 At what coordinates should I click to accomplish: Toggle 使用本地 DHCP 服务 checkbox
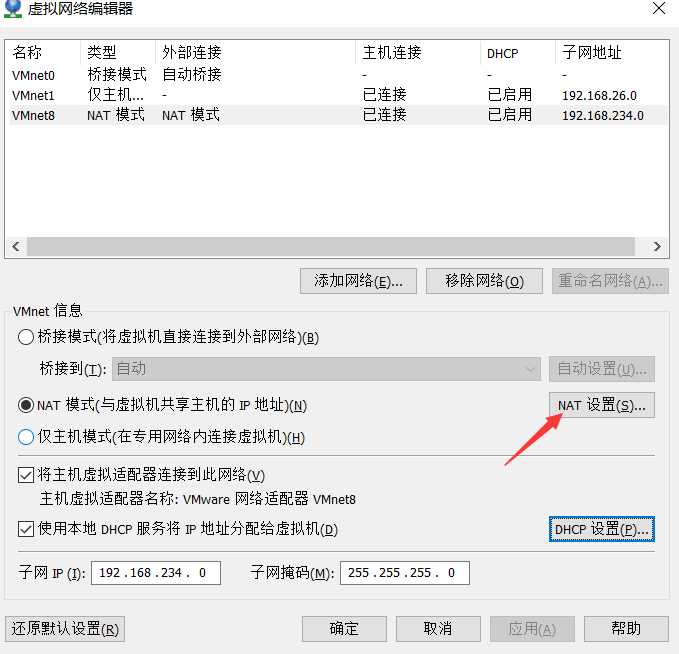pyautogui.click(x=26, y=529)
